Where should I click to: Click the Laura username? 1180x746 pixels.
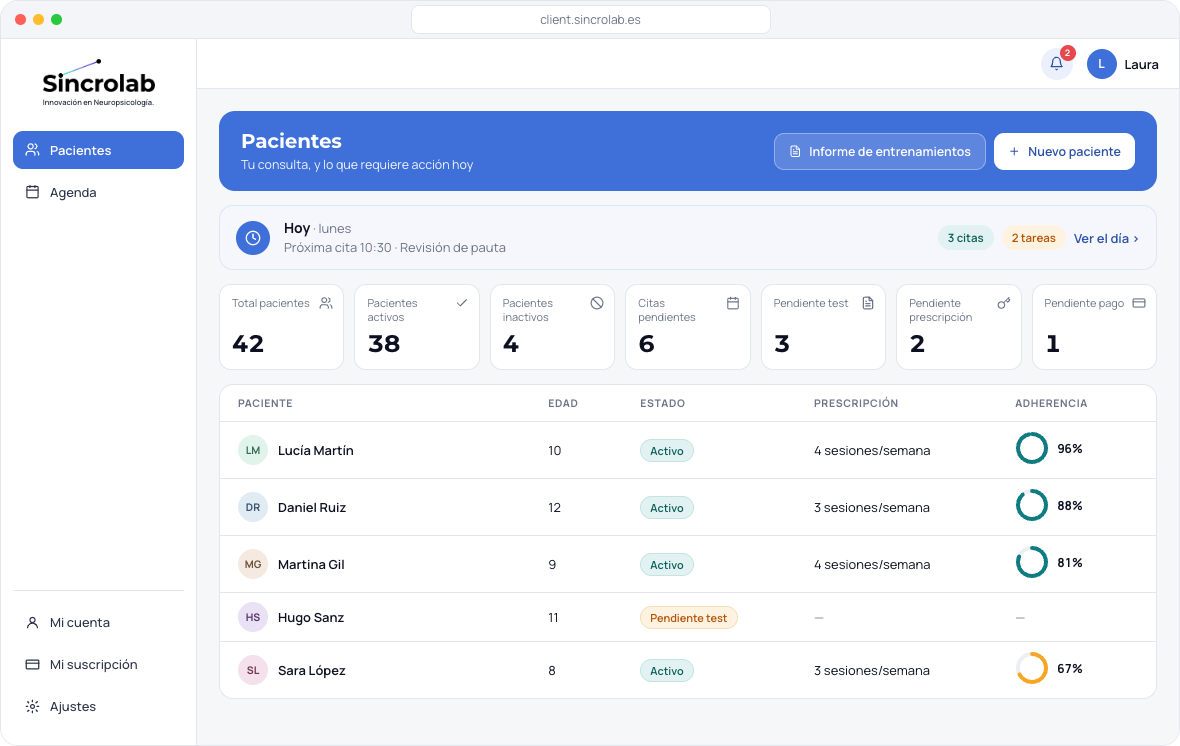coord(1141,65)
